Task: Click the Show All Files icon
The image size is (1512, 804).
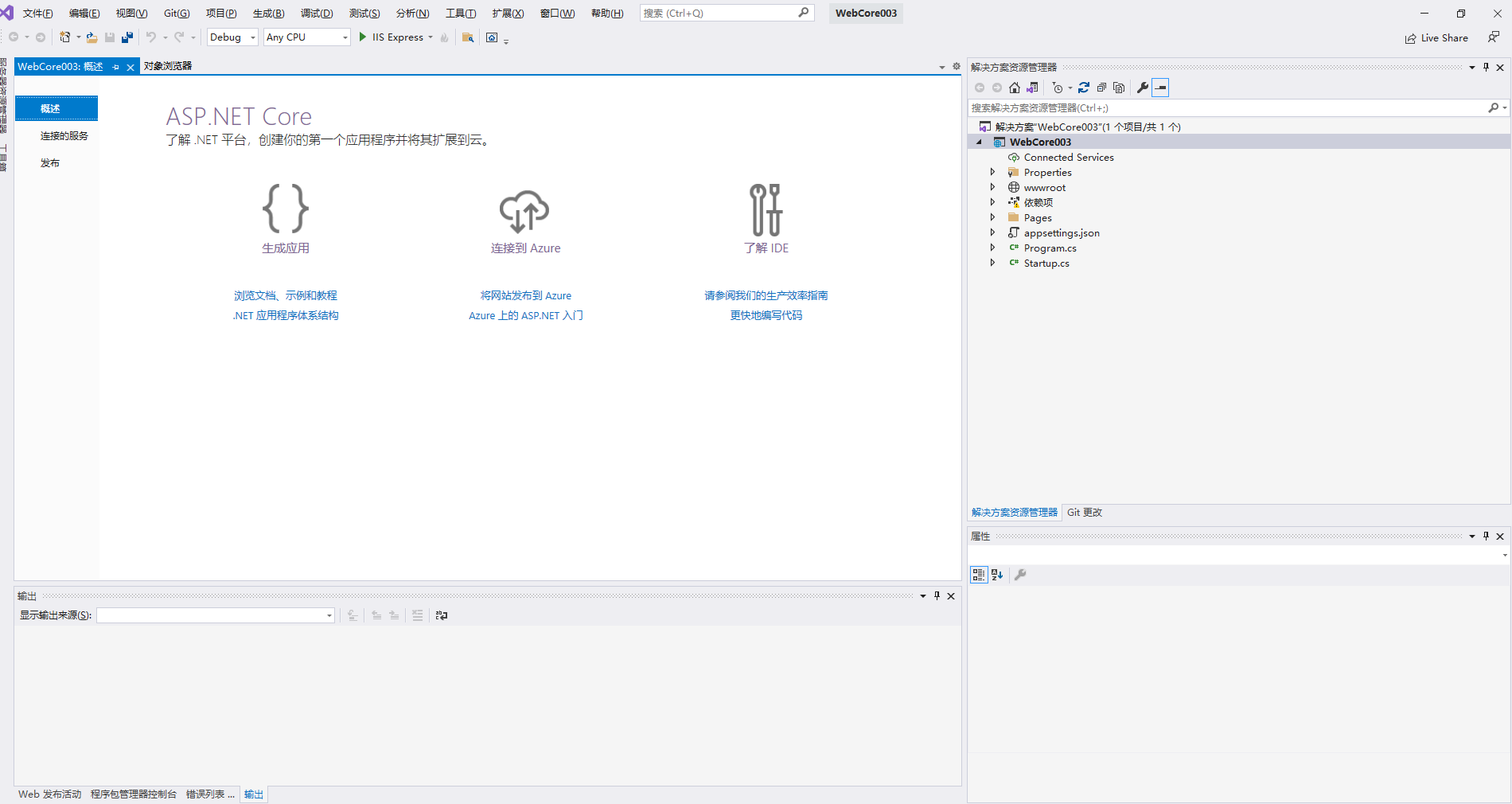Action: tap(1119, 88)
